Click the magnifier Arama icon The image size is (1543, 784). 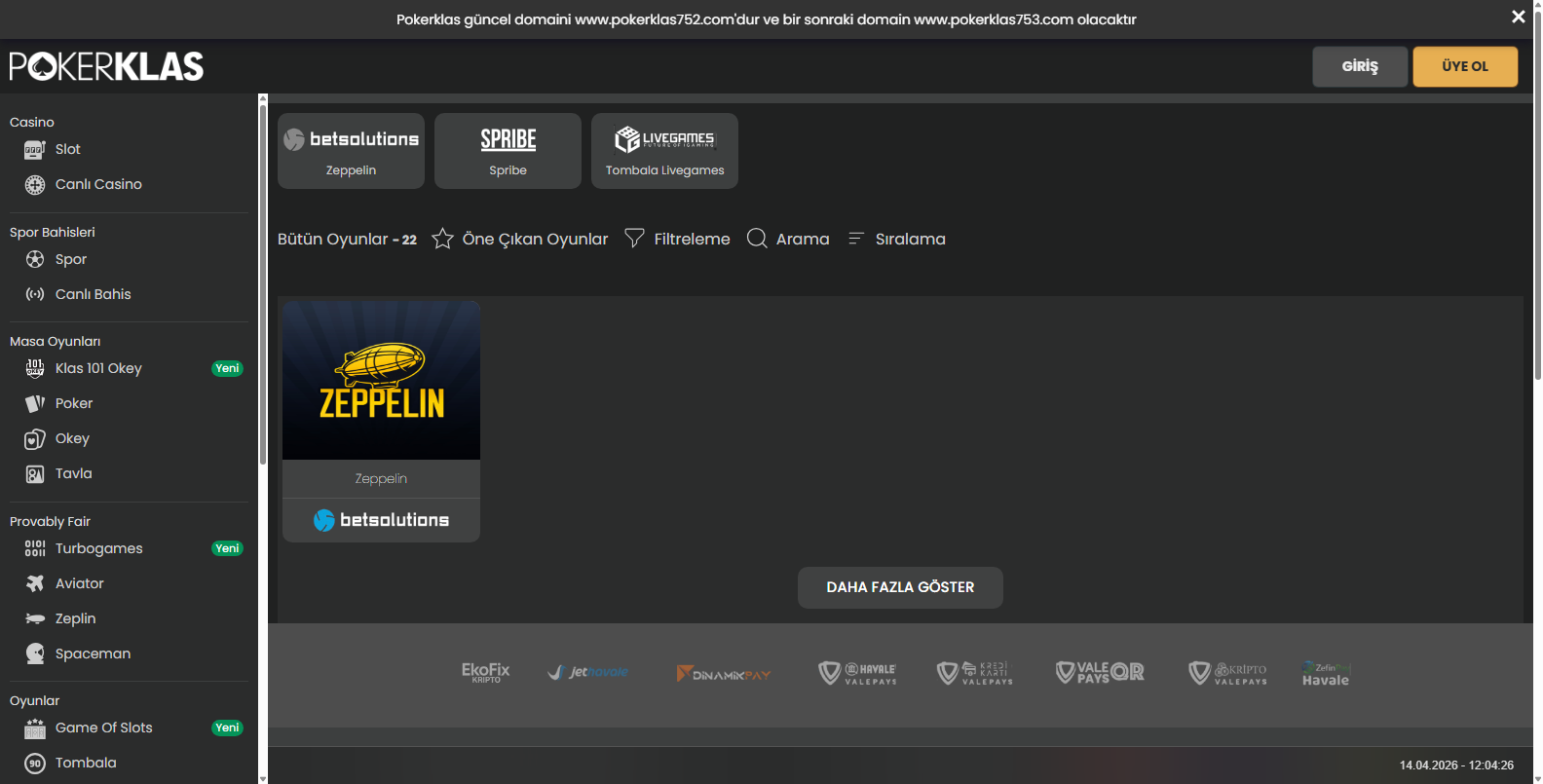point(757,239)
